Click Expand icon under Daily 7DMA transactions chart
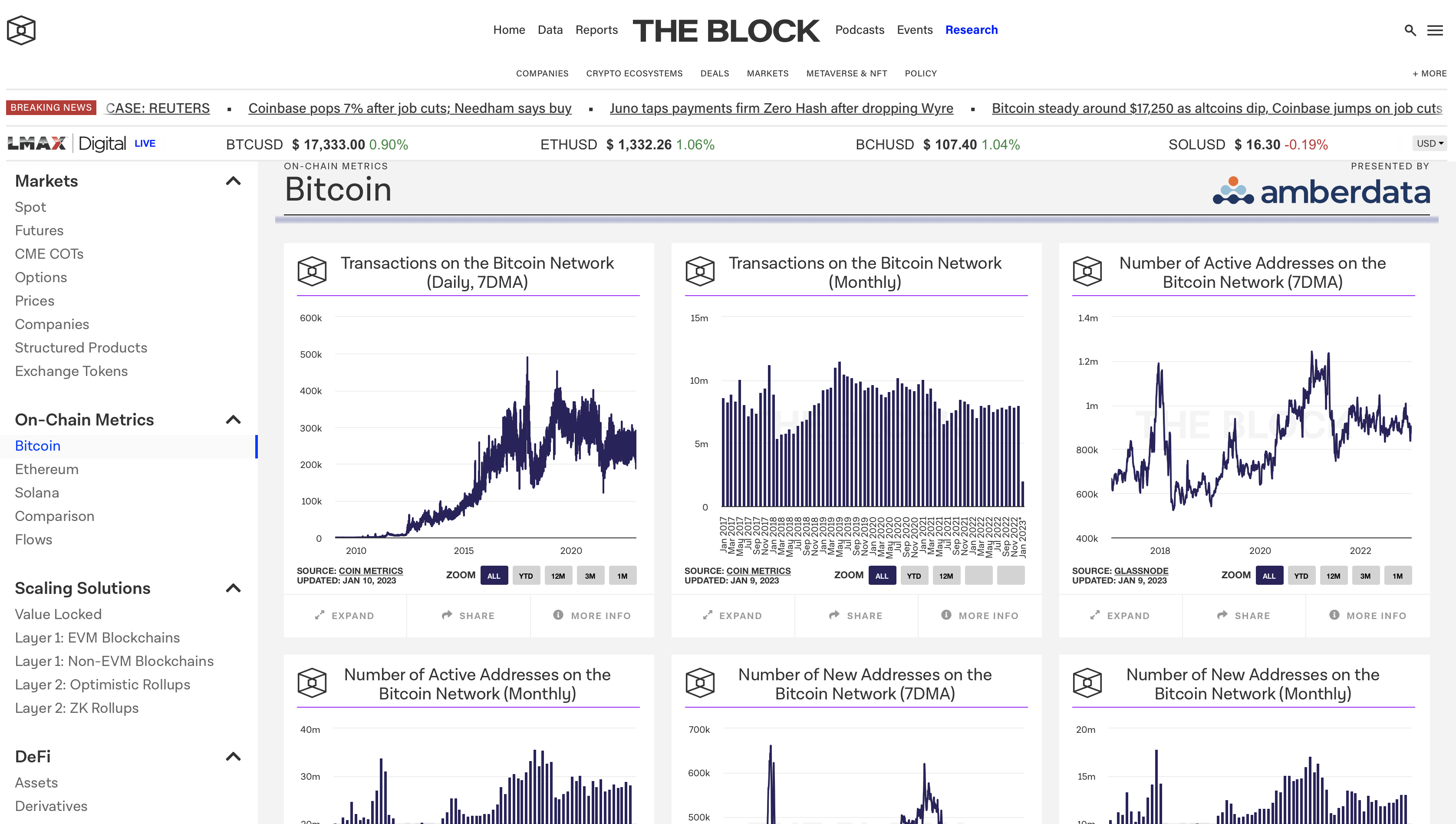The height and width of the screenshot is (824, 1456). (x=320, y=615)
